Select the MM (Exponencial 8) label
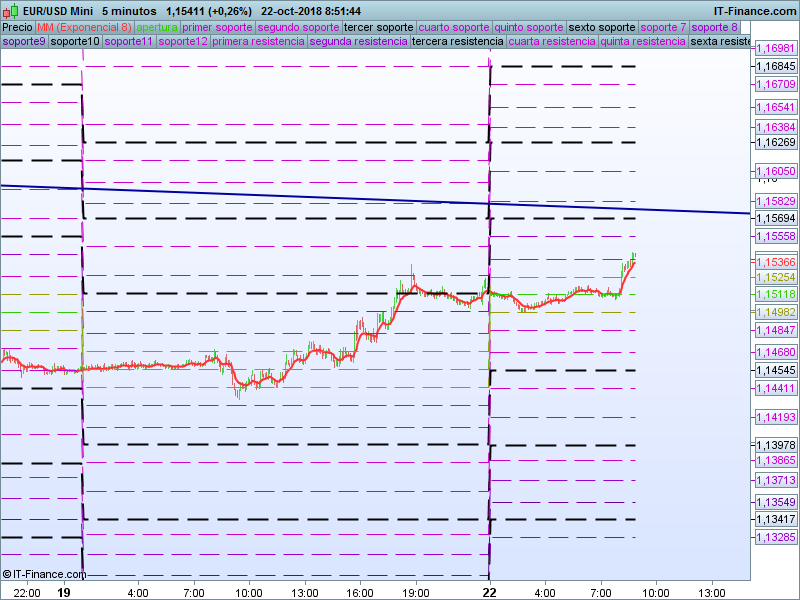Image resolution: width=800 pixels, height=600 pixels. point(83,27)
